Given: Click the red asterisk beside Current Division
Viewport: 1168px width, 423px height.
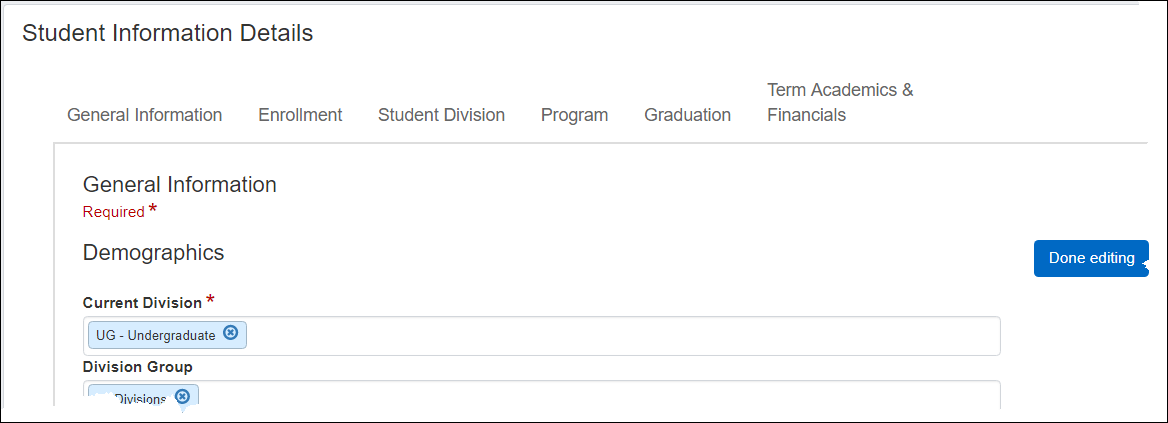Looking at the screenshot, I should [210, 300].
